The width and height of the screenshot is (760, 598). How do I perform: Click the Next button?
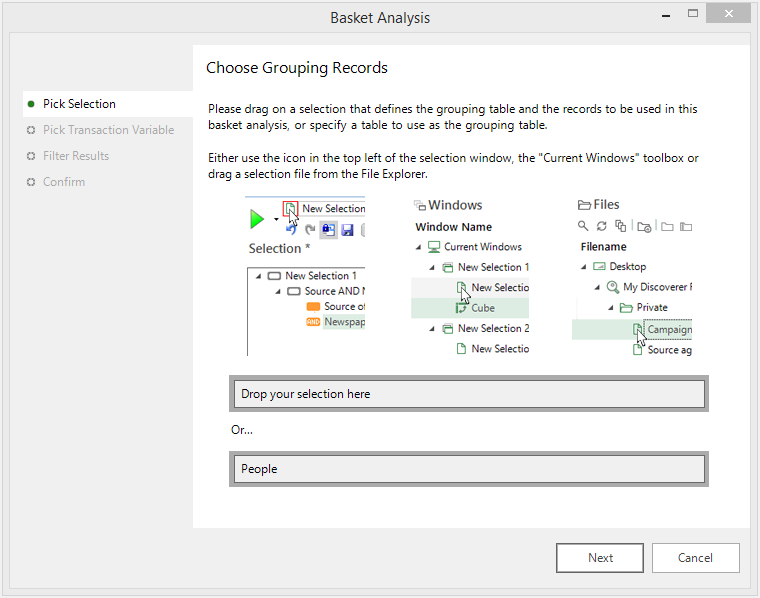[x=600, y=558]
